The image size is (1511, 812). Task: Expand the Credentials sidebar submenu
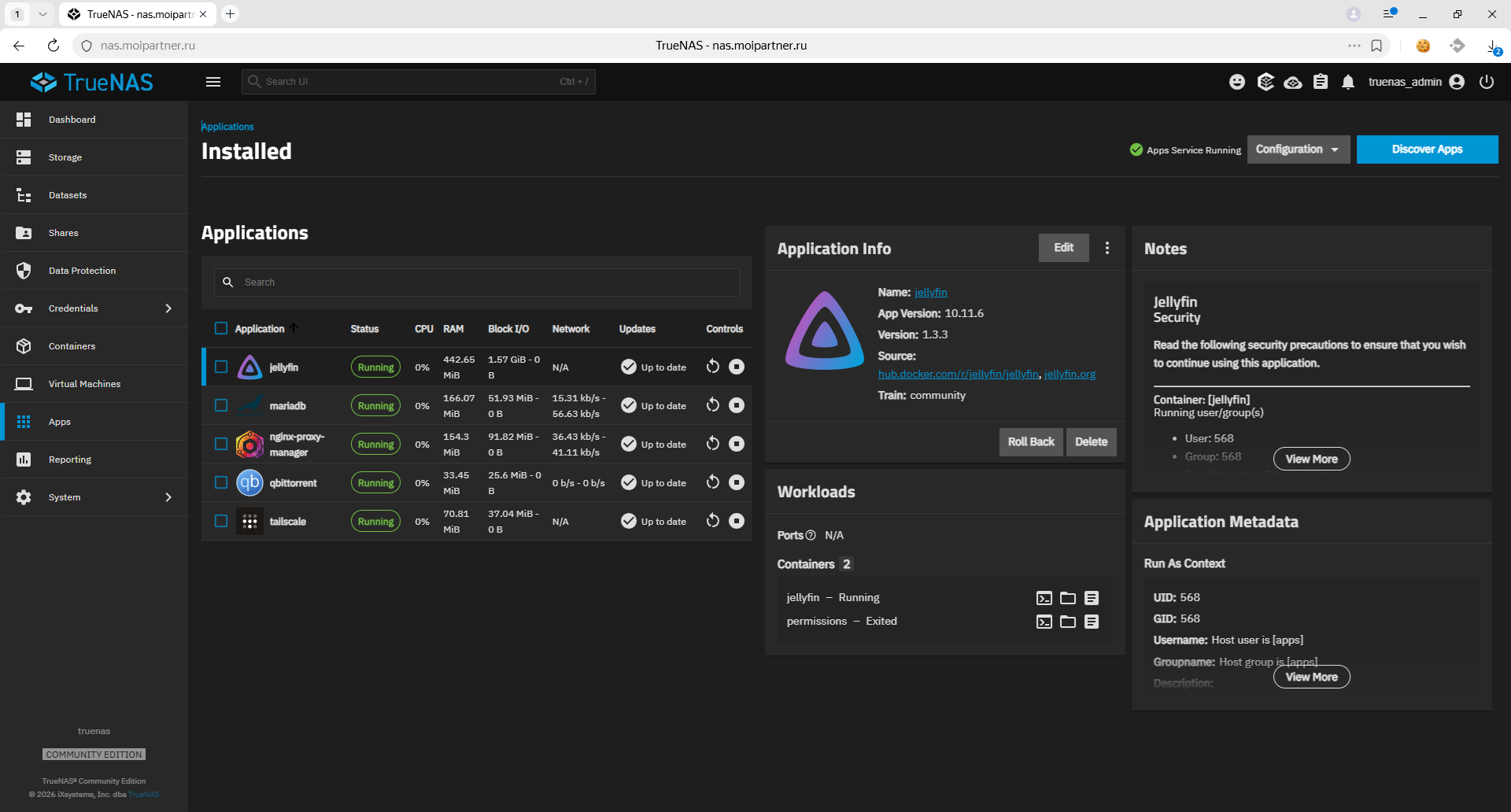click(168, 308)
